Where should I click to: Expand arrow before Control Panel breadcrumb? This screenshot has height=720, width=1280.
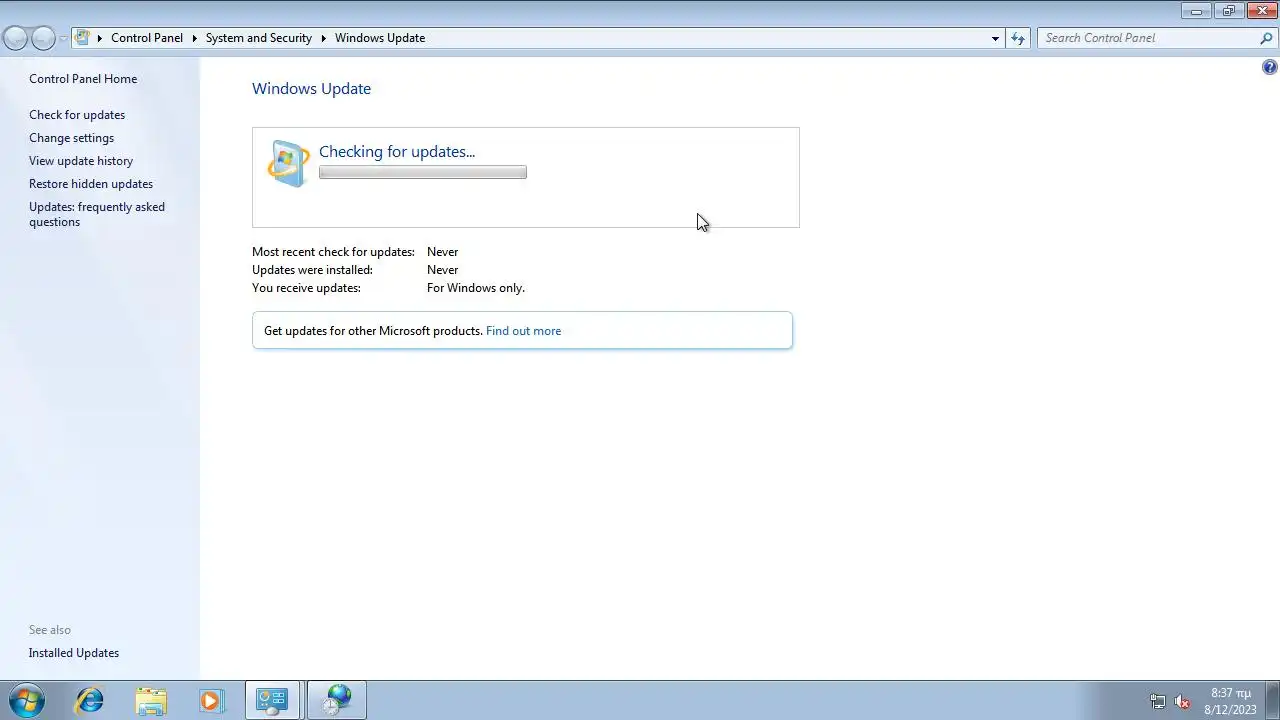tap(100, 38)
